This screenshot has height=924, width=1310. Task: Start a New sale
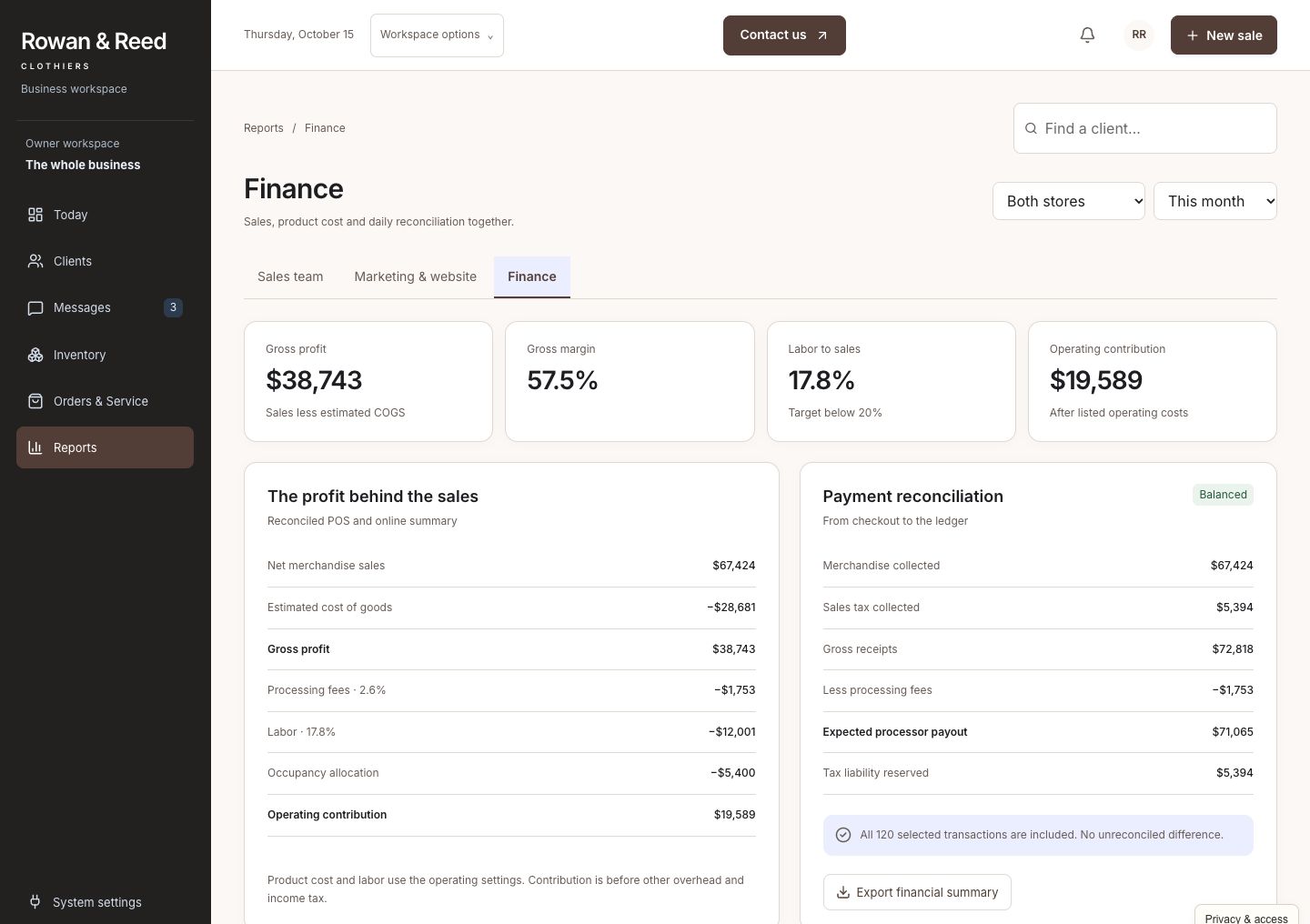[x=1224, y=35]
